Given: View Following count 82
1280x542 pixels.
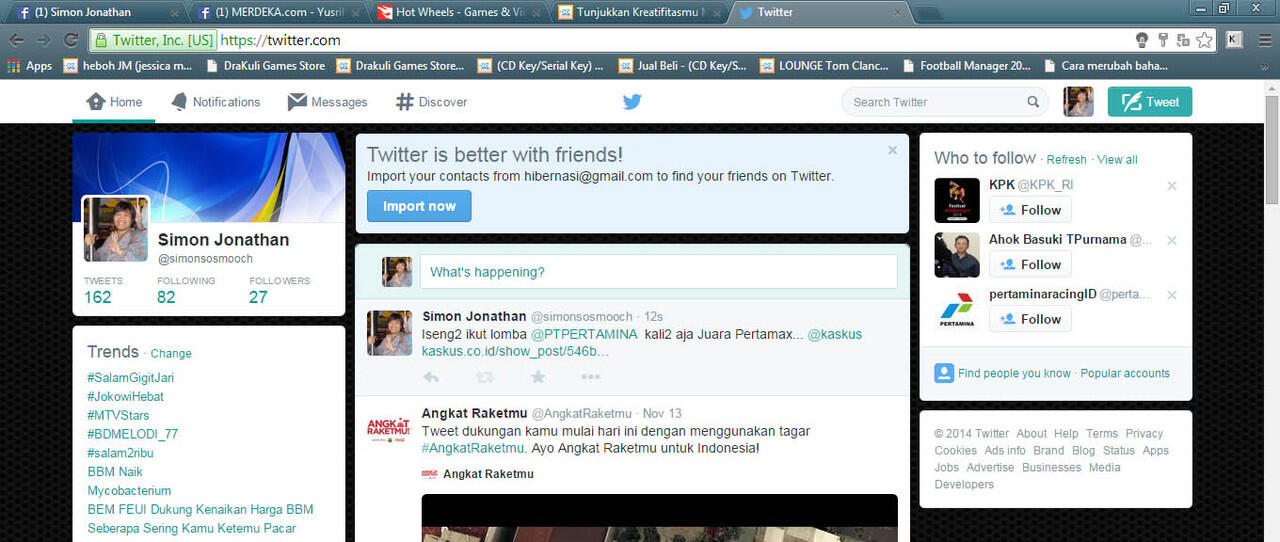Looking at the screenshot, I should point(186,290).
